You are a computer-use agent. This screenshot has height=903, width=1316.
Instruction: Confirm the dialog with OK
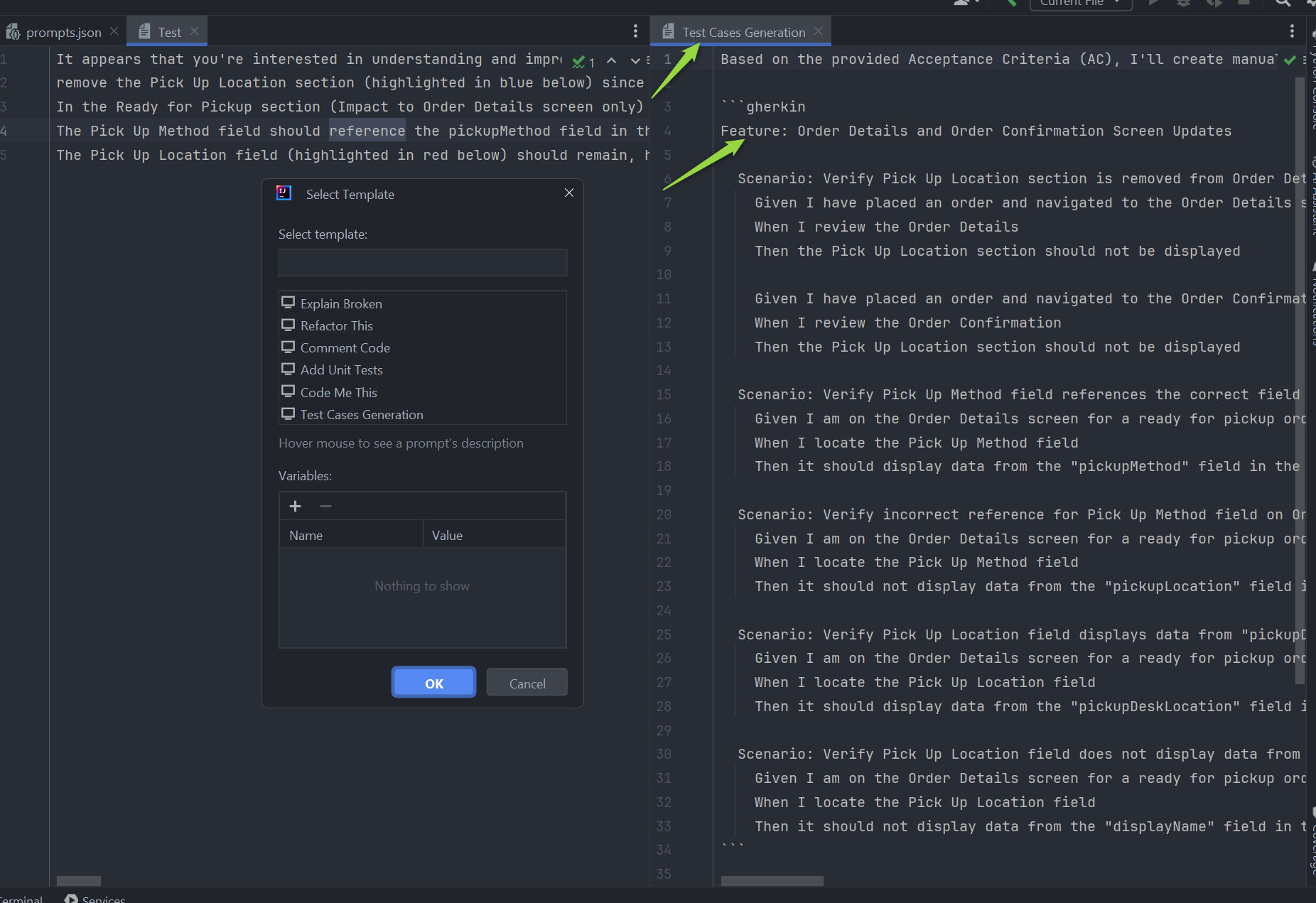(x=433, y=683)
